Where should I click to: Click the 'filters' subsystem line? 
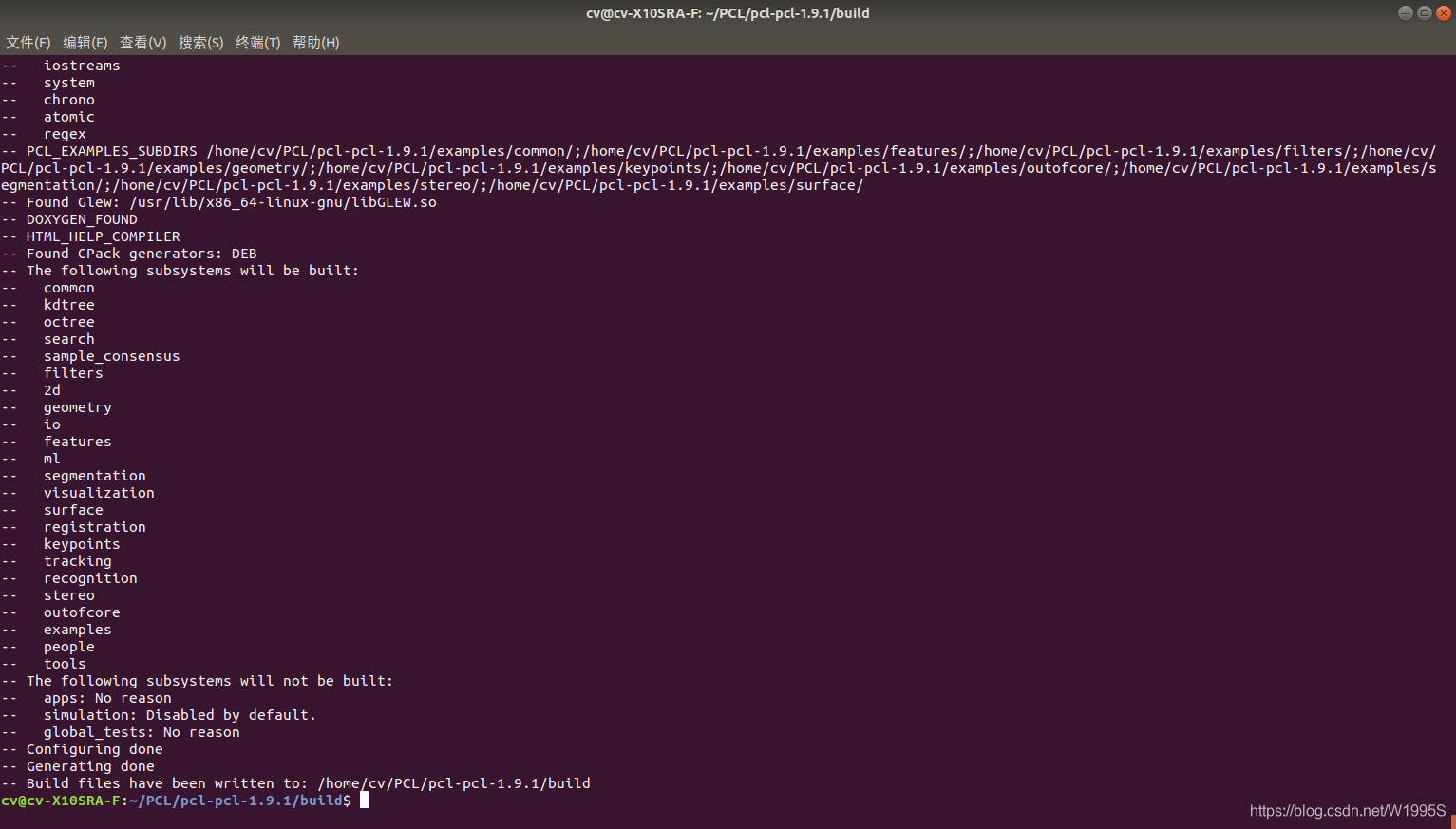tap(52, 373)
